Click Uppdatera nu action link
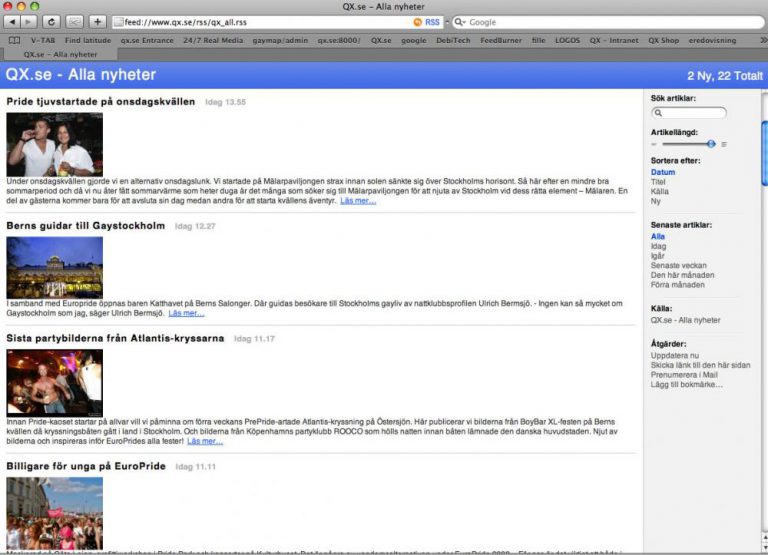Image resolution: width=768 pixels, height=555 pixels. coord(674,355)
